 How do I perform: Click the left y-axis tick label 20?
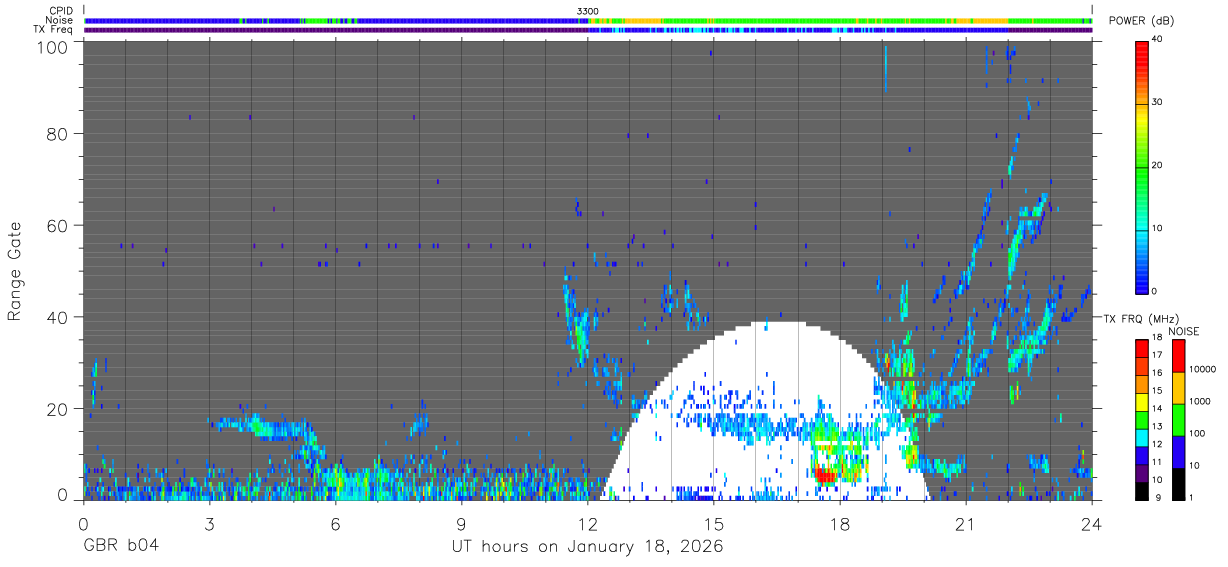click(57, 409)
